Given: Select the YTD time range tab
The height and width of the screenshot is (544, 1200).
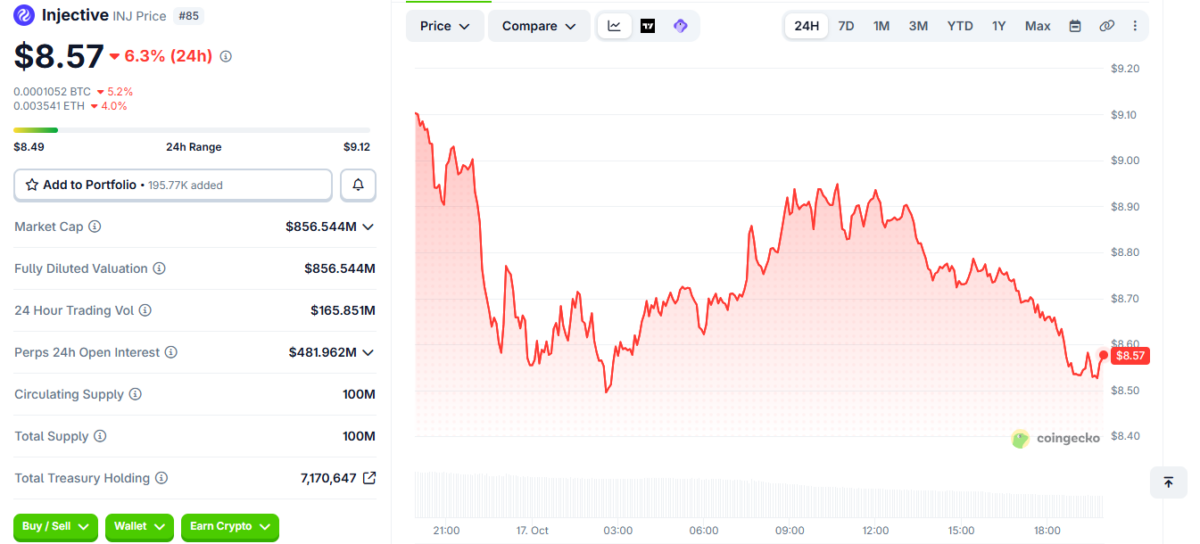Looking at the screenshot, I should click(960, 26).
